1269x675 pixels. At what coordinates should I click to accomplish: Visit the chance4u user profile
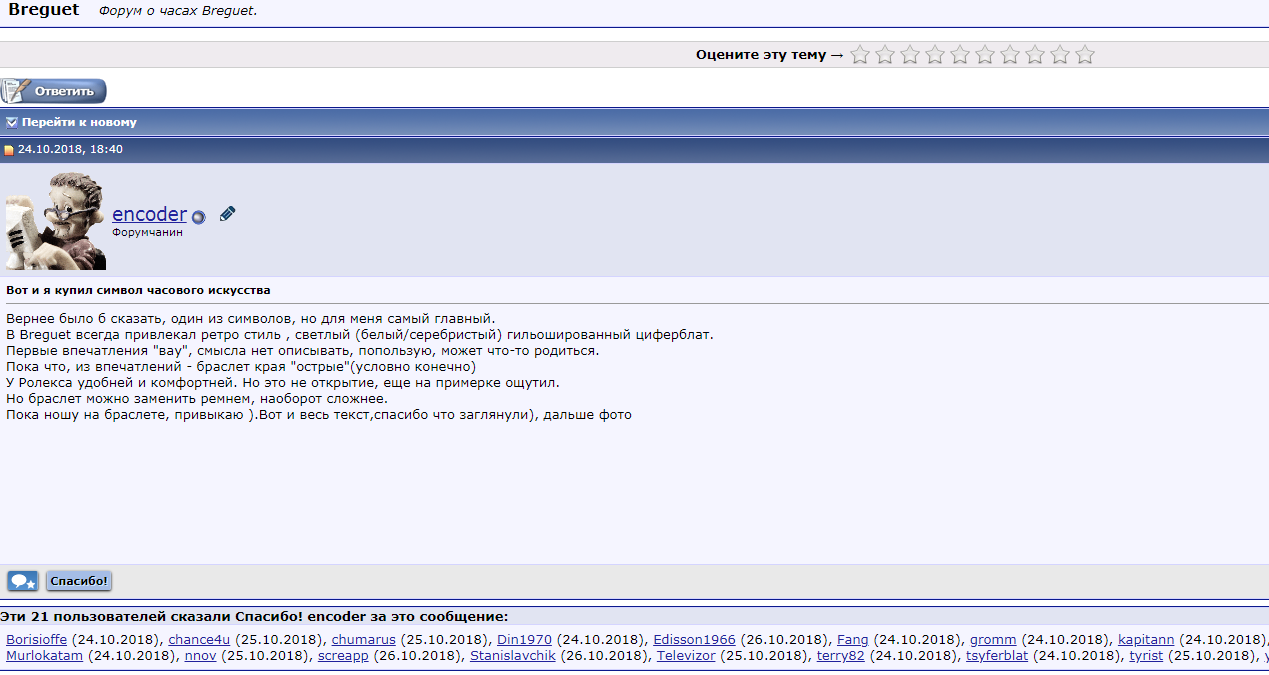click(x=199, y=639)
